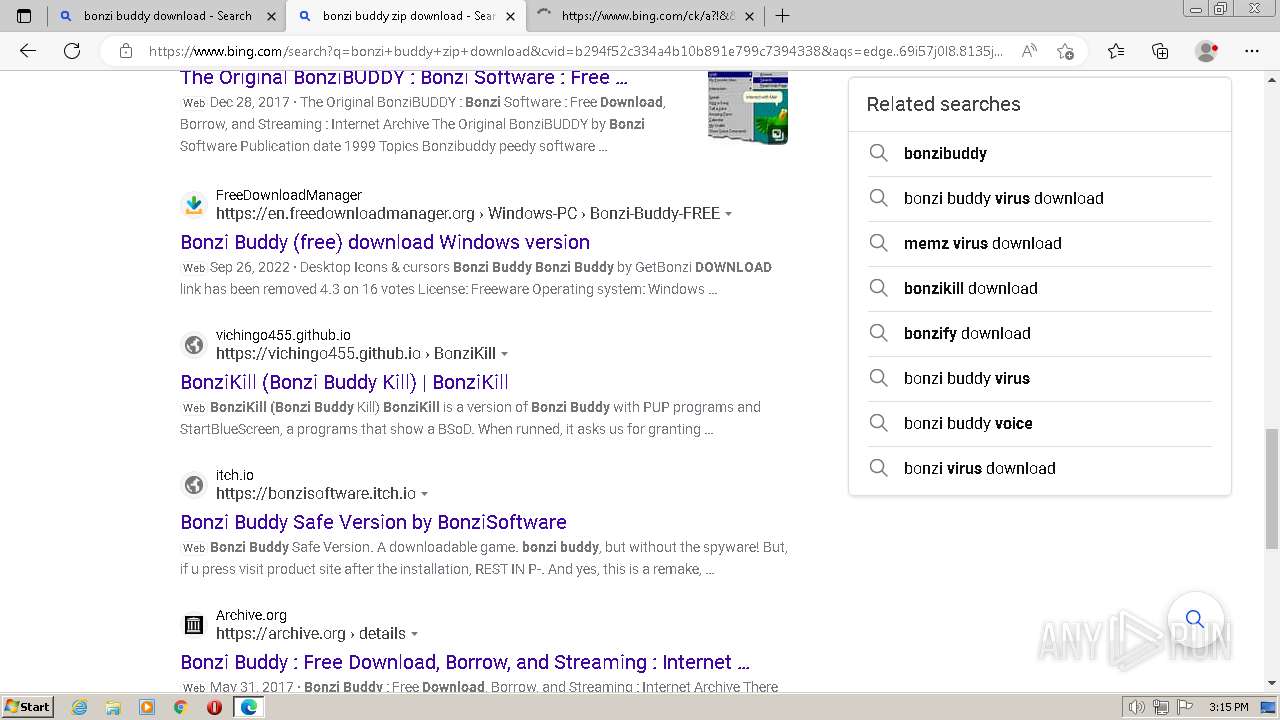Click vichingo455.github.io globe favicon
This screenshot has height=720, width=1280.
(x=194, y=345)
